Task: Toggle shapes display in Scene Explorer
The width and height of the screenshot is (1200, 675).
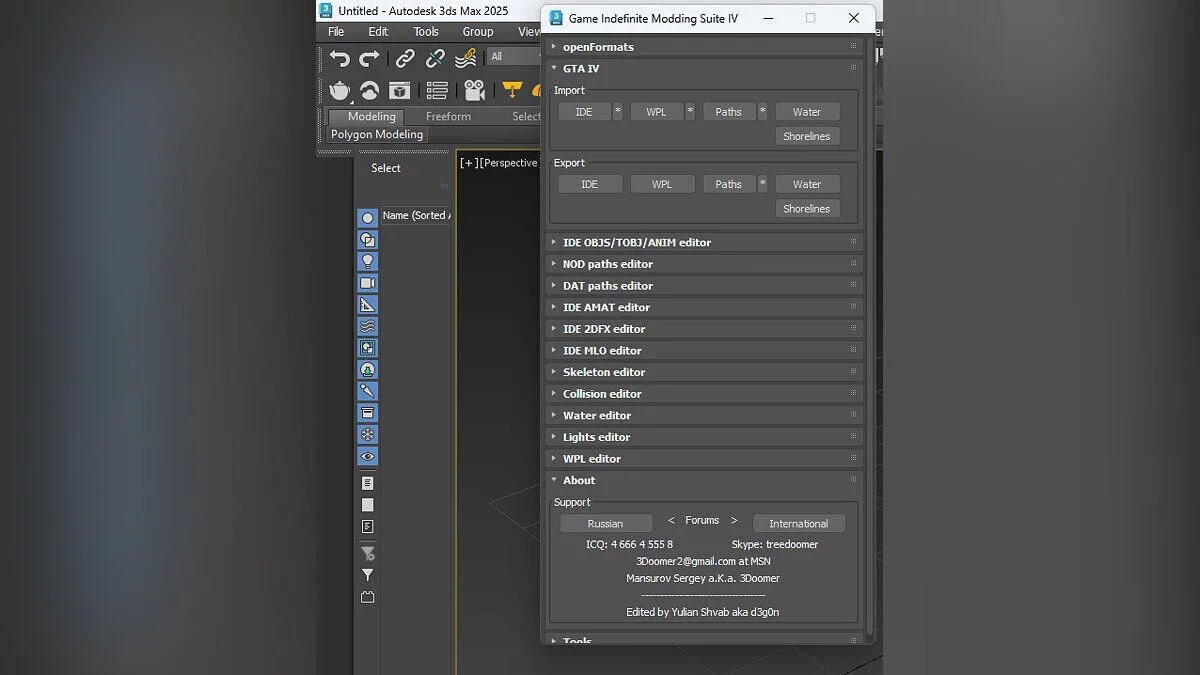Action: point(368,240)
